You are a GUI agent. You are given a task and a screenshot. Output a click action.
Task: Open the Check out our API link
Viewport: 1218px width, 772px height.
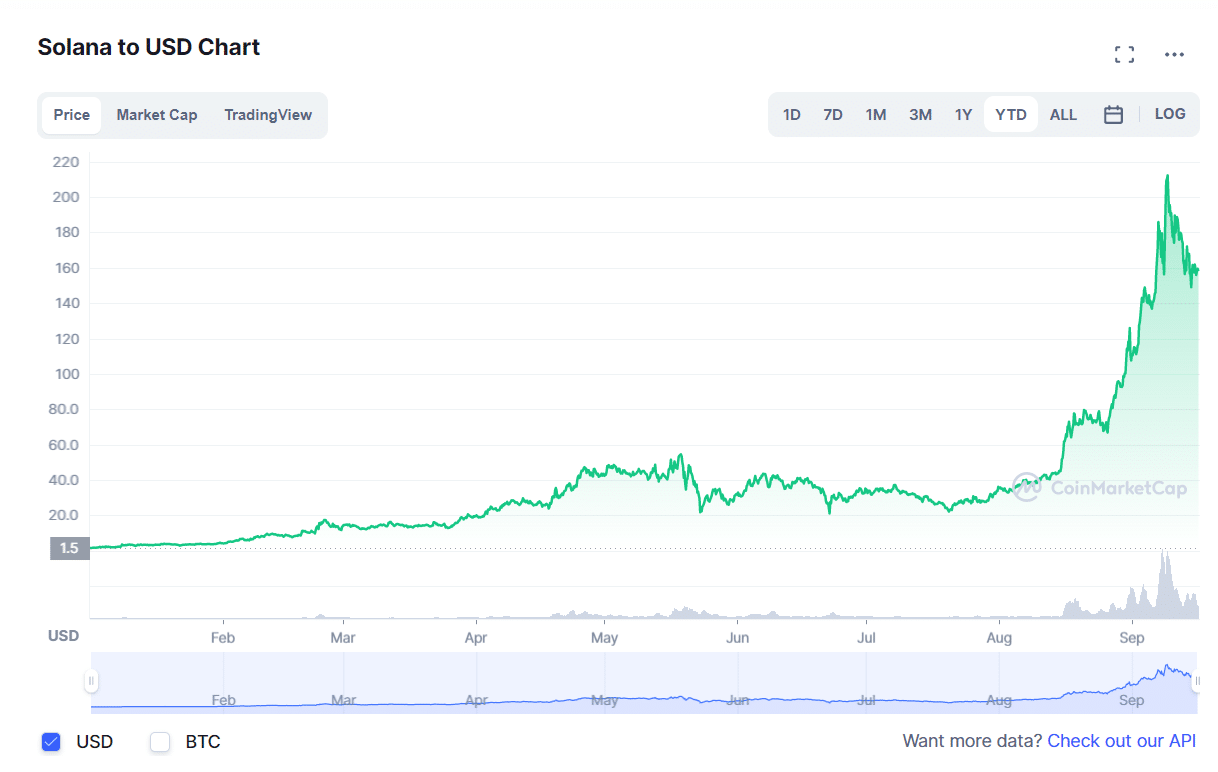tap(1121, 741)
